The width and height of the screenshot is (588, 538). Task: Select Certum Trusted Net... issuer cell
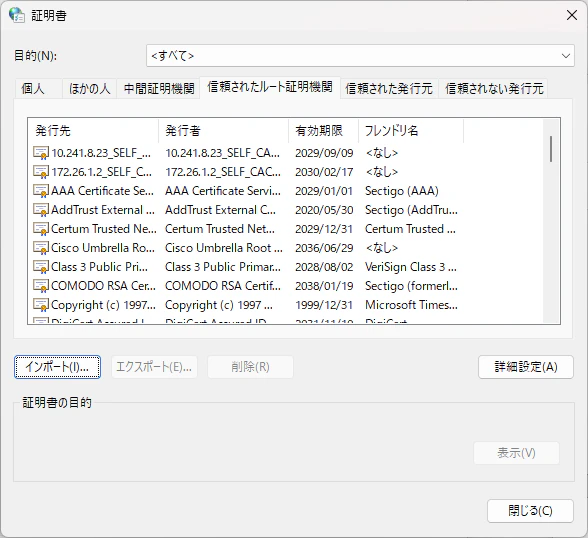tap(220, 229)
